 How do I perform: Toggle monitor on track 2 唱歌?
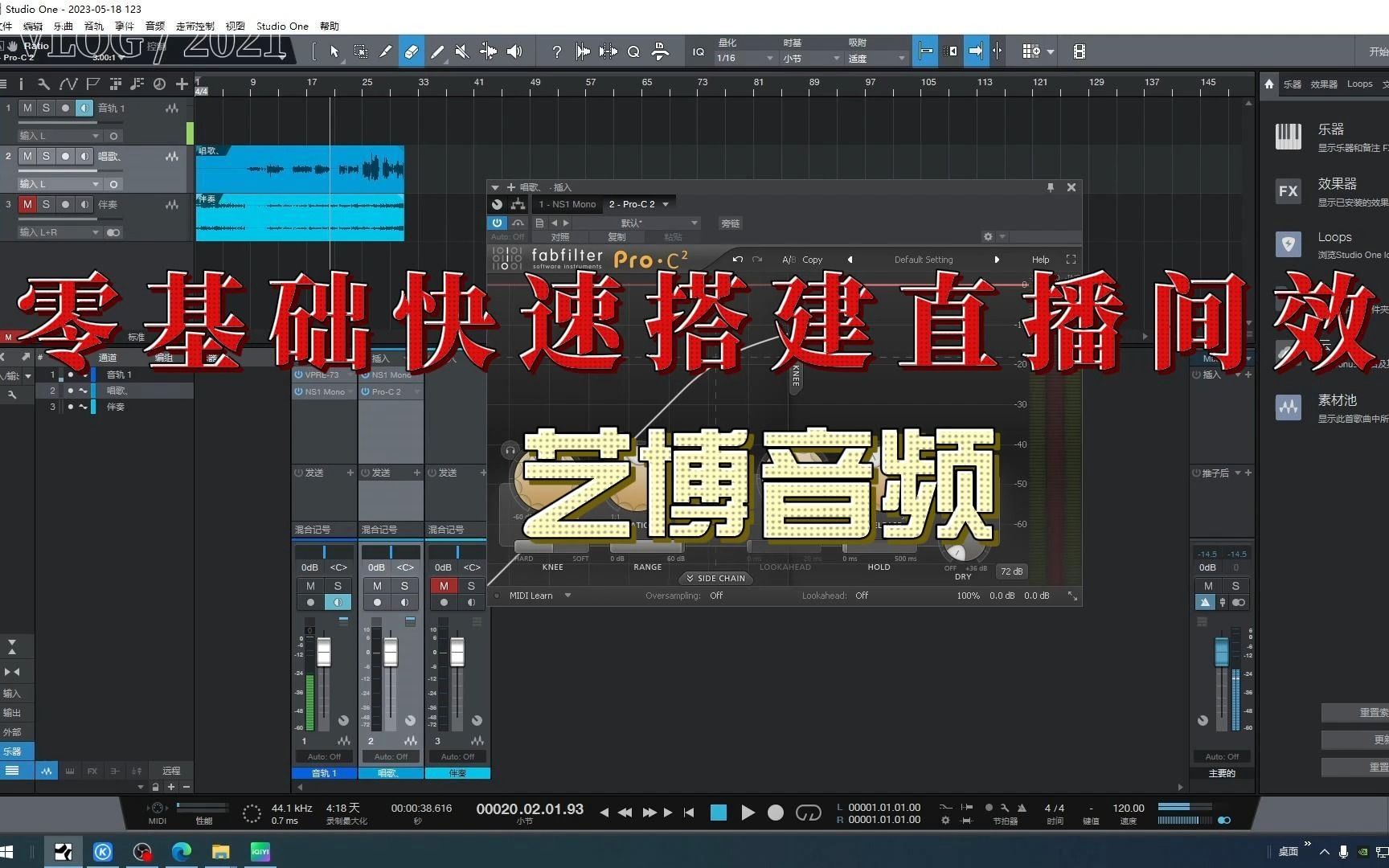tap(84, 156)
